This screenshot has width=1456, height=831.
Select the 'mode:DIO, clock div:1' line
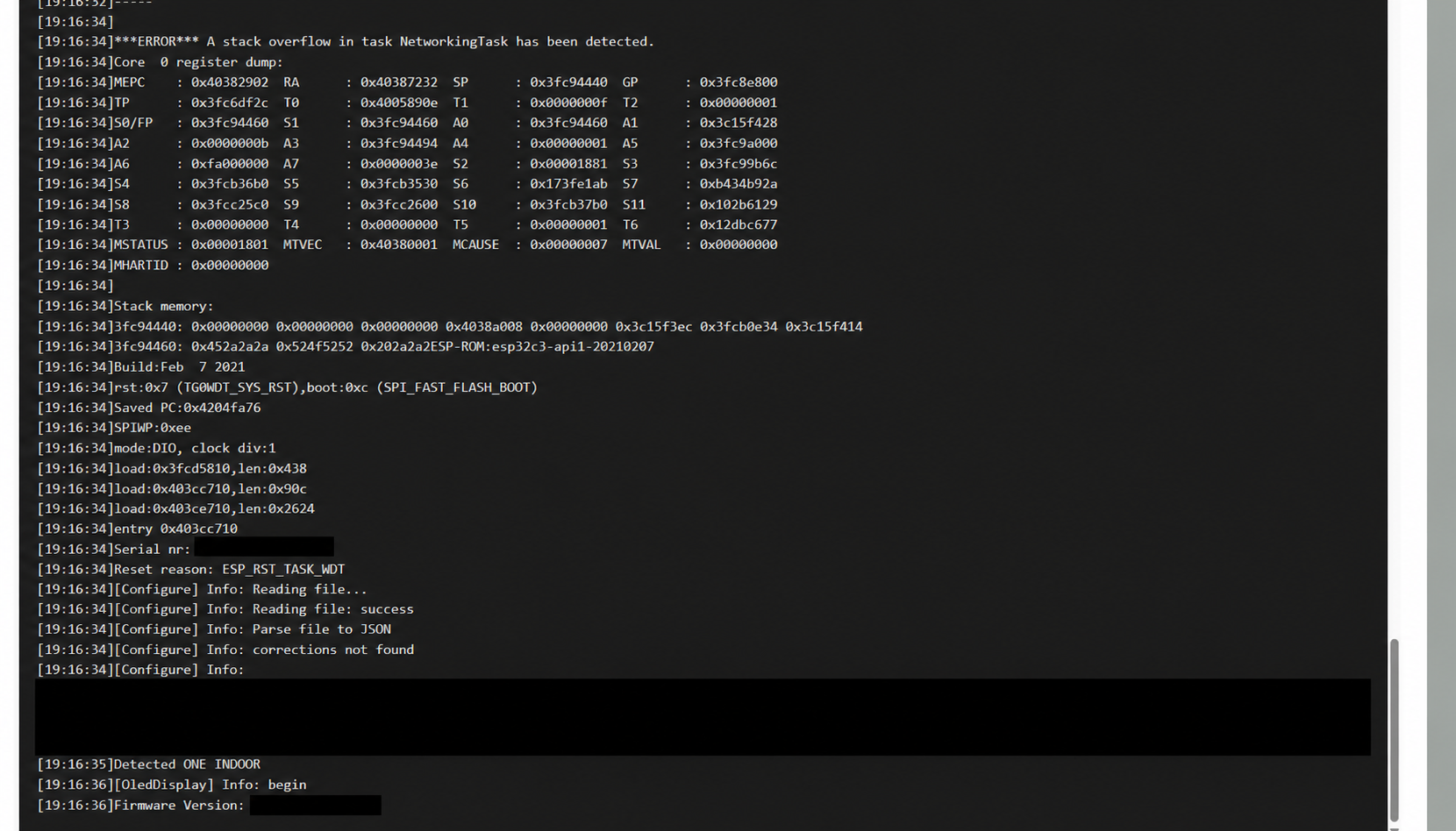point(156,448)
